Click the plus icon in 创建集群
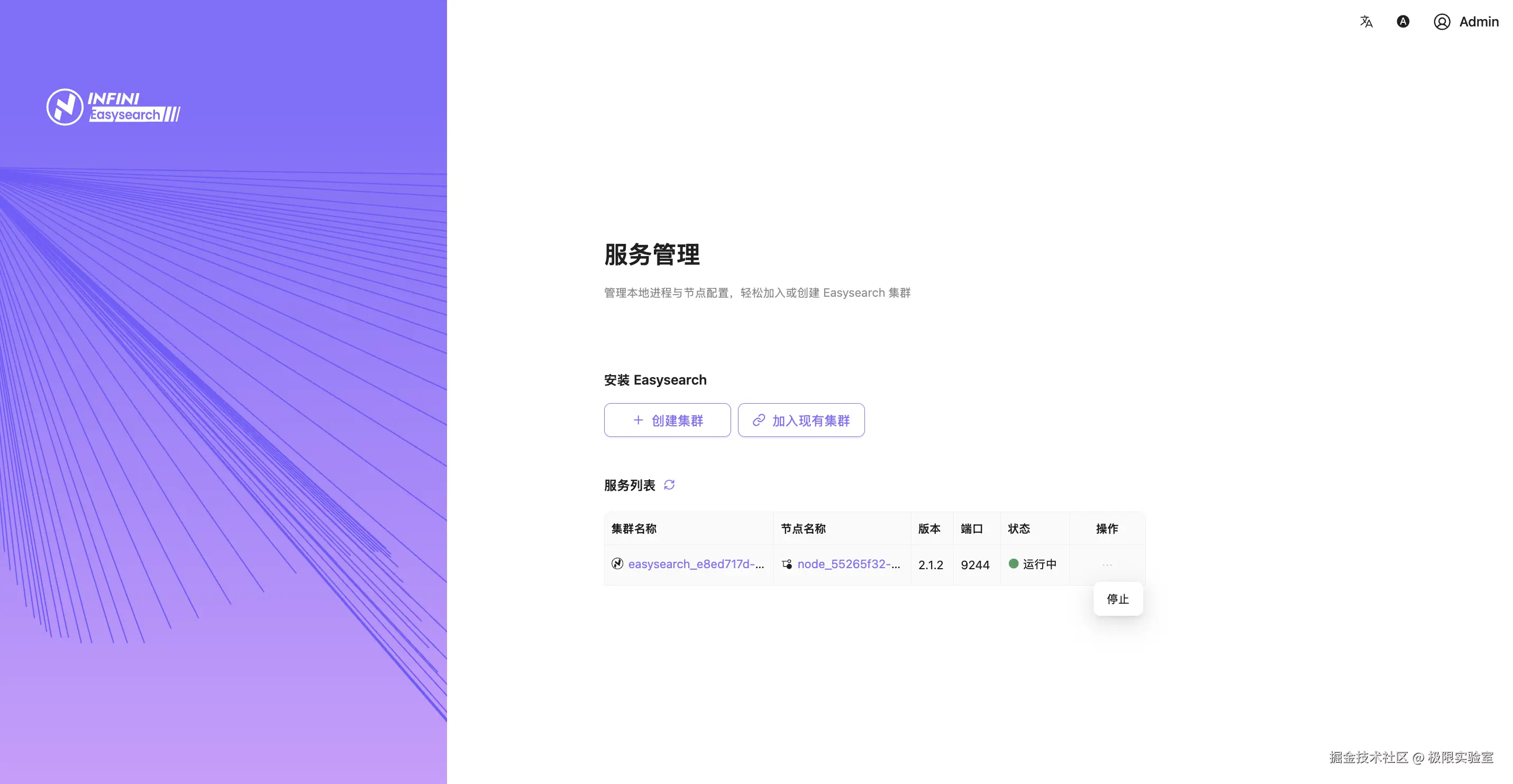 (x=639, y=421)
